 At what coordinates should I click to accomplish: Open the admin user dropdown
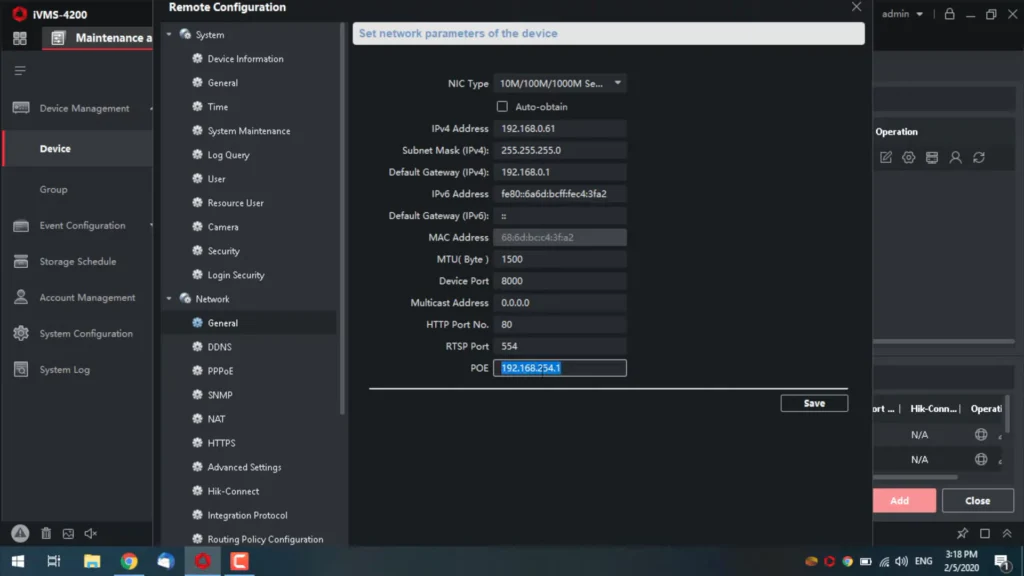coord(902,14)
